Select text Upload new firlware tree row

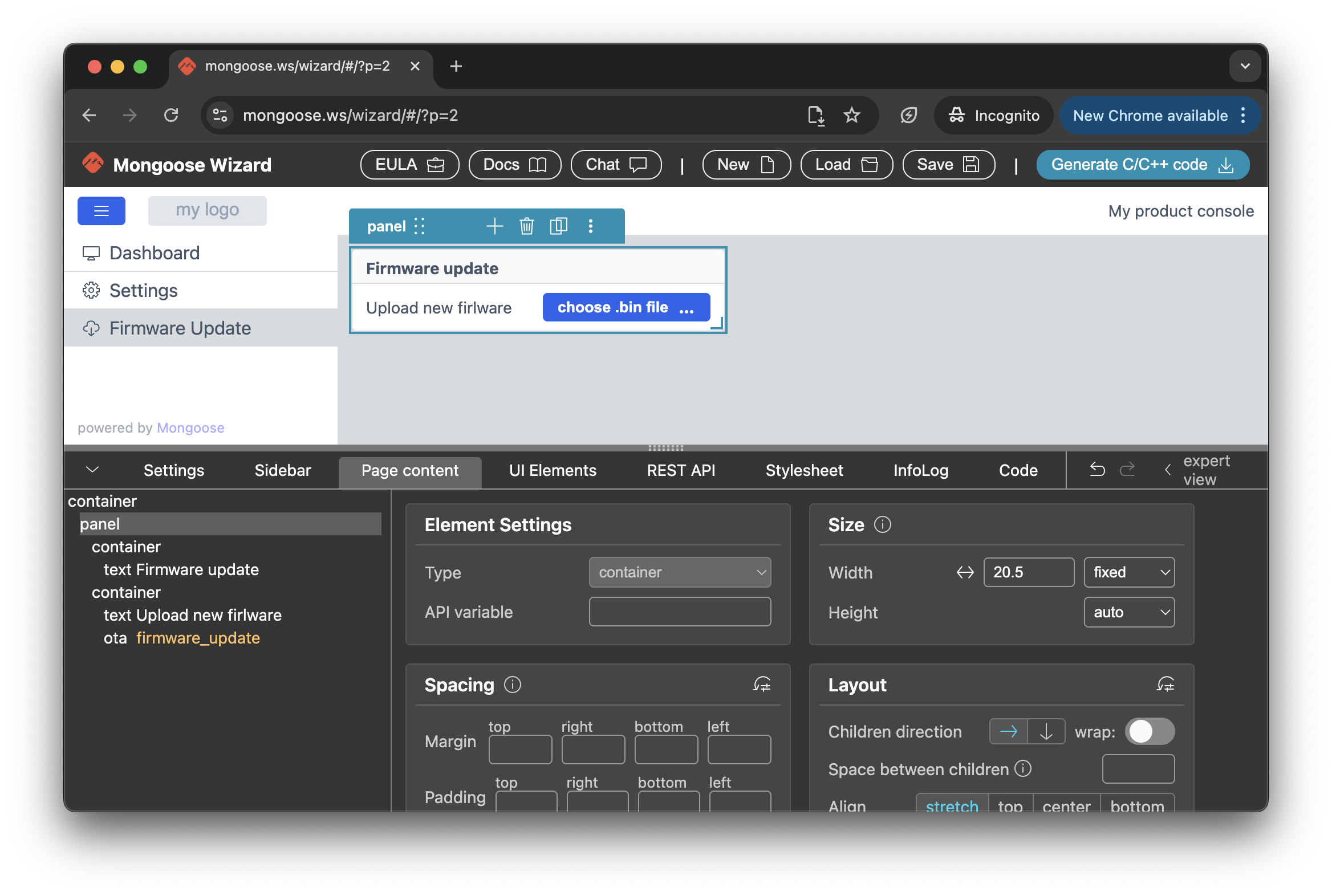tap(193, 615)
